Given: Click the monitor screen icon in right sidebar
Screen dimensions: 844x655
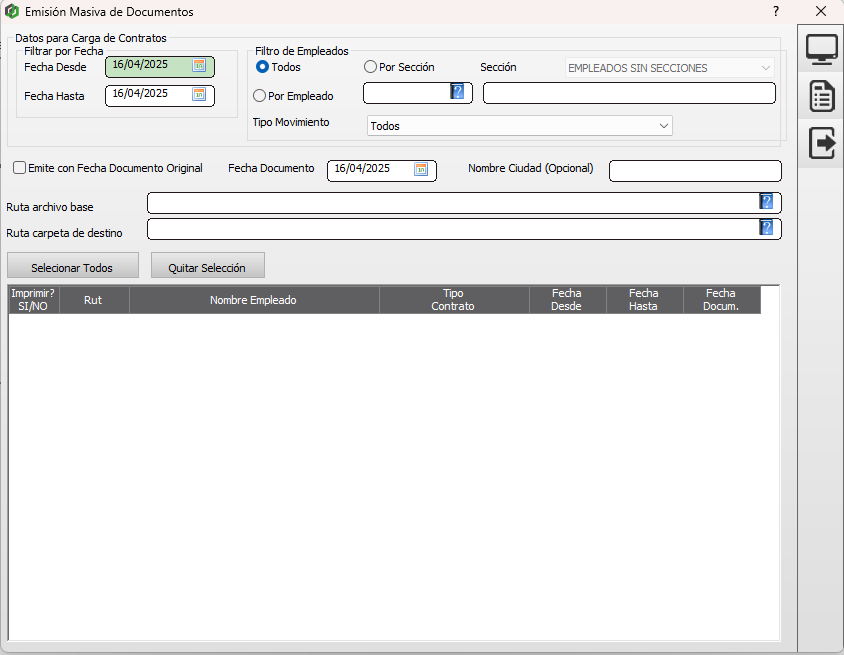Looking at the screenshot, I should [822, 49].
